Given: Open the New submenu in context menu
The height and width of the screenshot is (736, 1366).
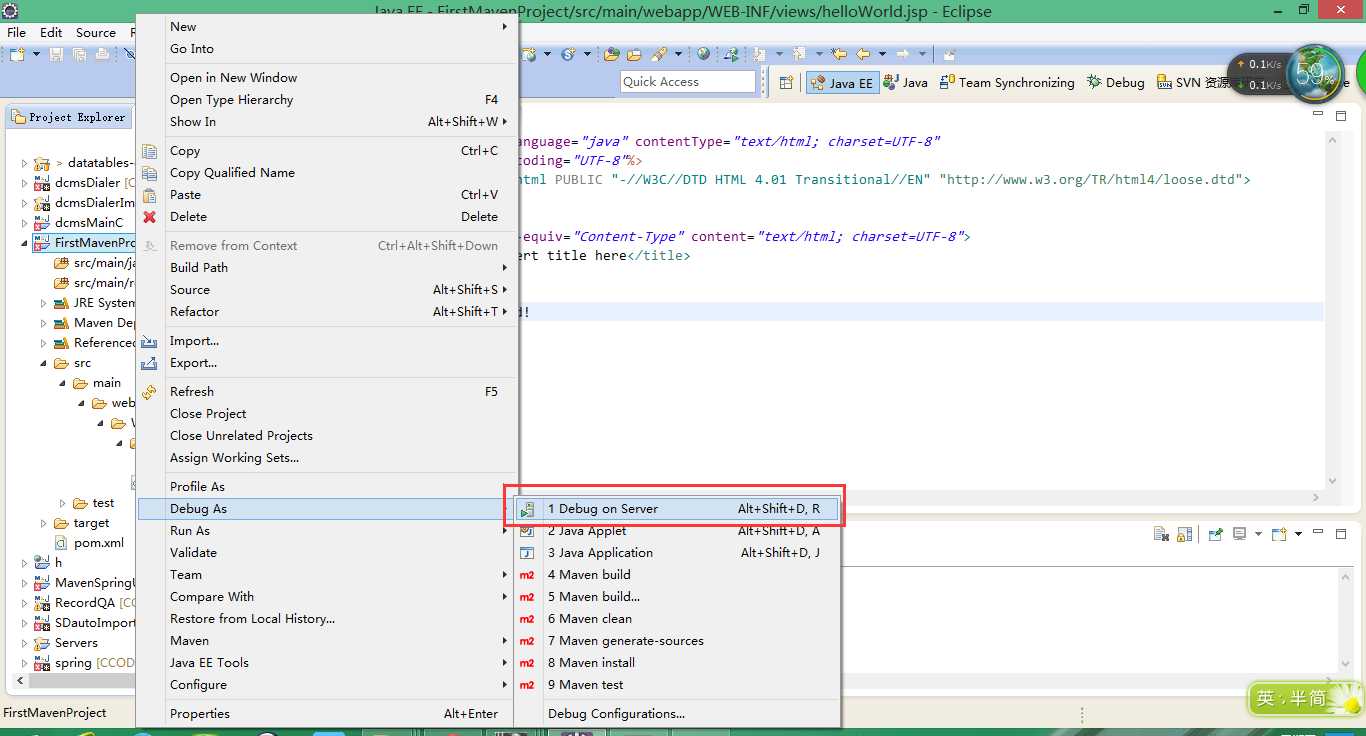Looking at the screenshot, I should coord(327,27).
